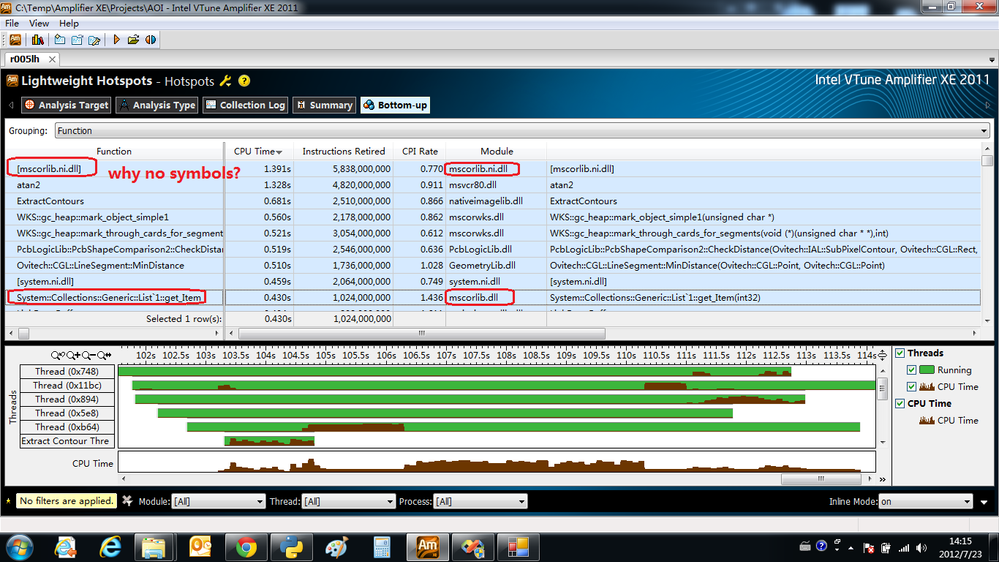999x562 pixels.
Task: Click the clear filters icon beside filter status
Action: tap(127, 501)
